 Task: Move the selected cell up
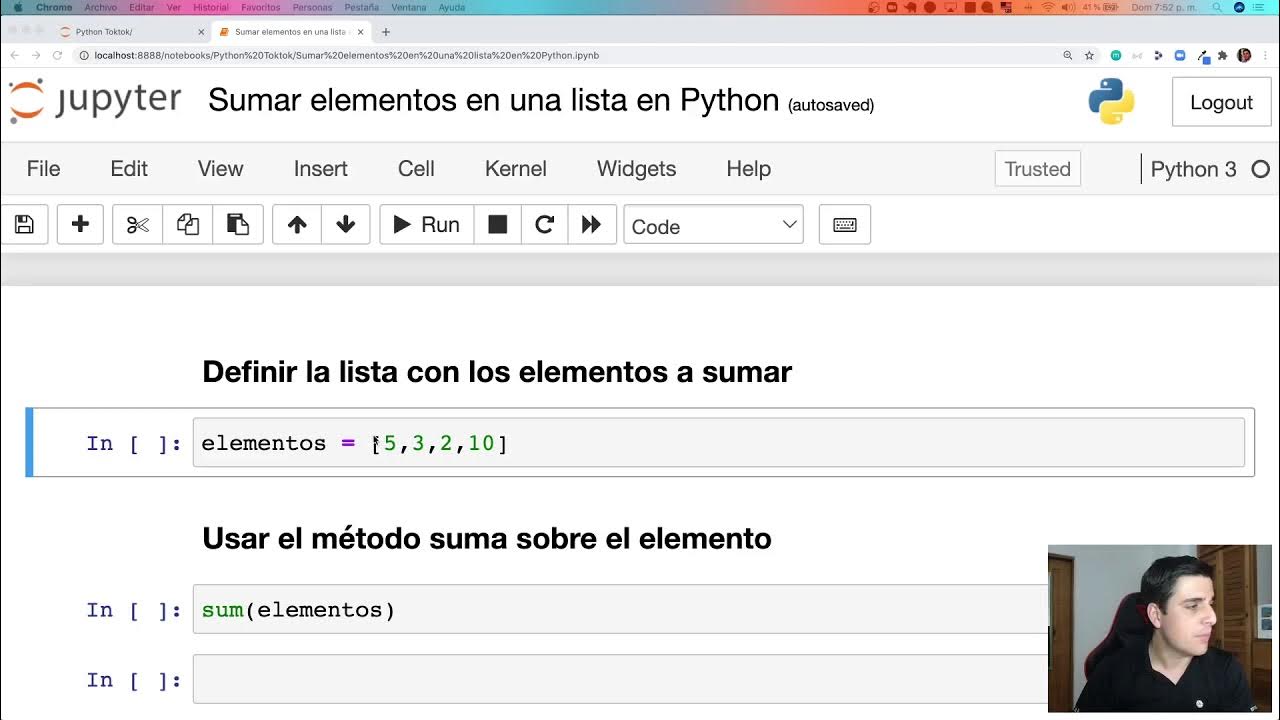tap(297, 225)
